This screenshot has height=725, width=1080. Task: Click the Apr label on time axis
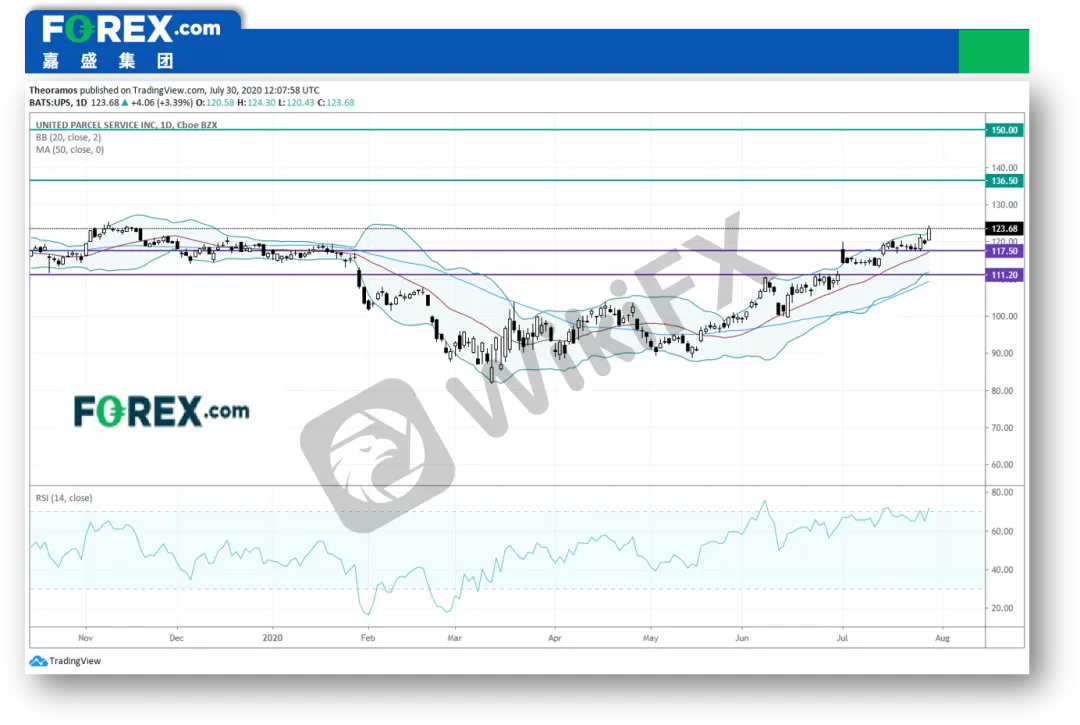point(554,638)
